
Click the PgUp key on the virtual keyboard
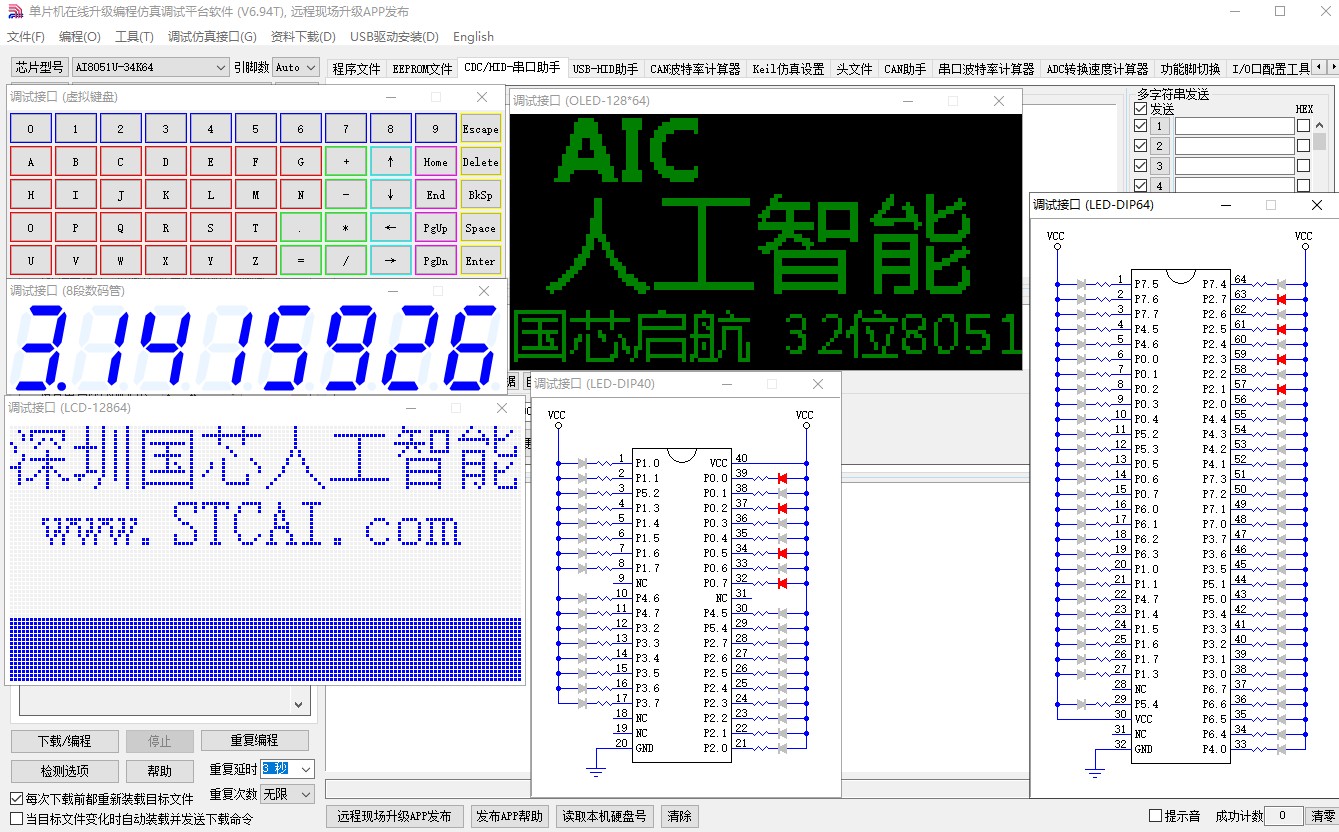pyautogui.click(x=435, y=228)
